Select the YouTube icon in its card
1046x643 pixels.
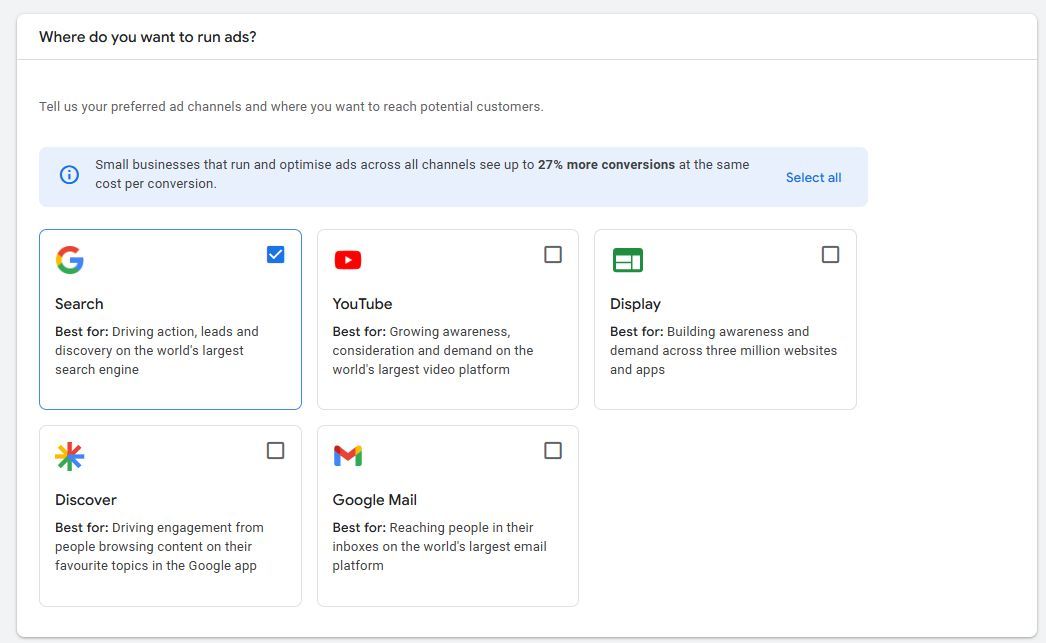point(347,260)
